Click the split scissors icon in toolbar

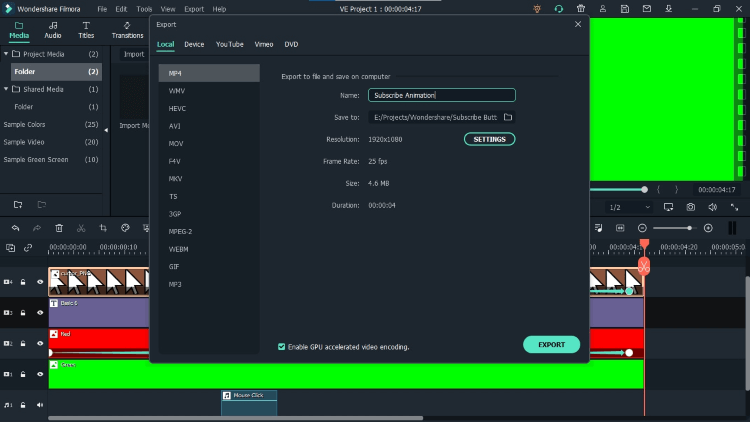tap(81, 228)
